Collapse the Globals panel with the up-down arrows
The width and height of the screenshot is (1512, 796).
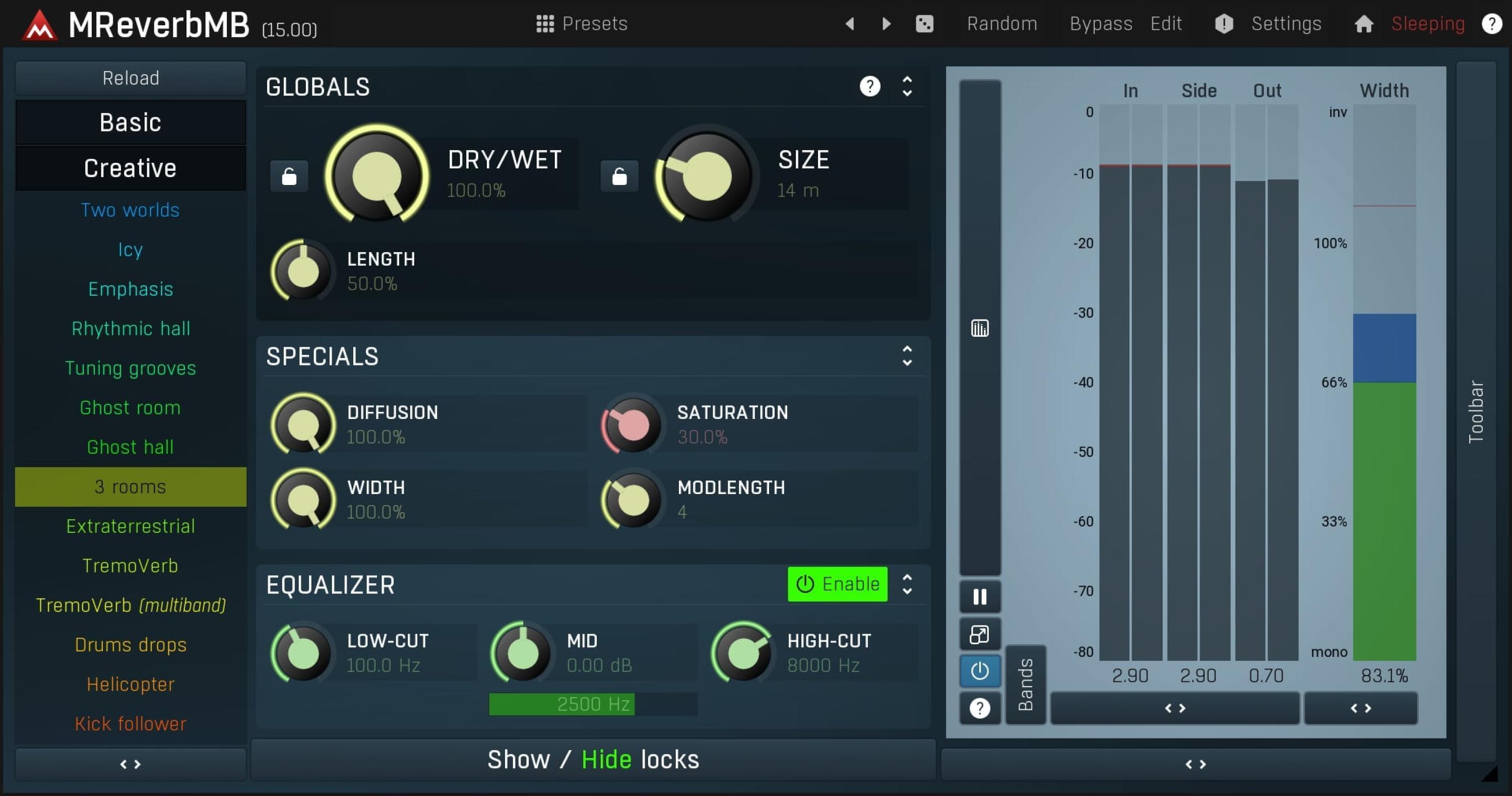point(906,86)
